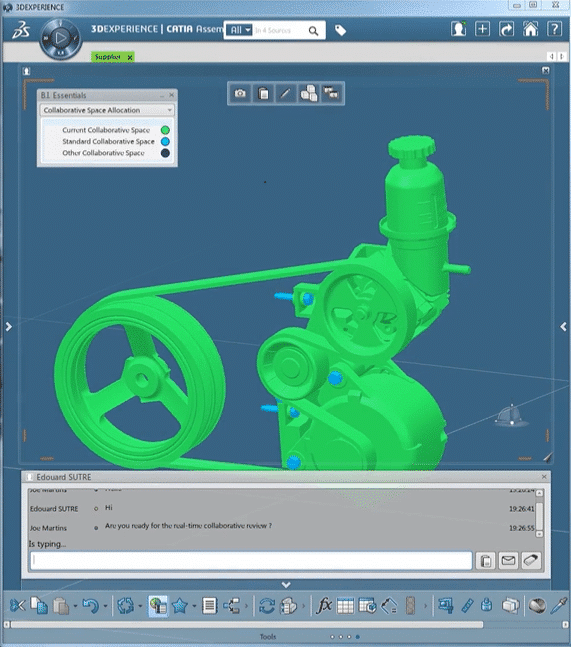Select the active fourth toolbar page dot
The height and width of the screenshot is (647, 571).
pos(358,637)
